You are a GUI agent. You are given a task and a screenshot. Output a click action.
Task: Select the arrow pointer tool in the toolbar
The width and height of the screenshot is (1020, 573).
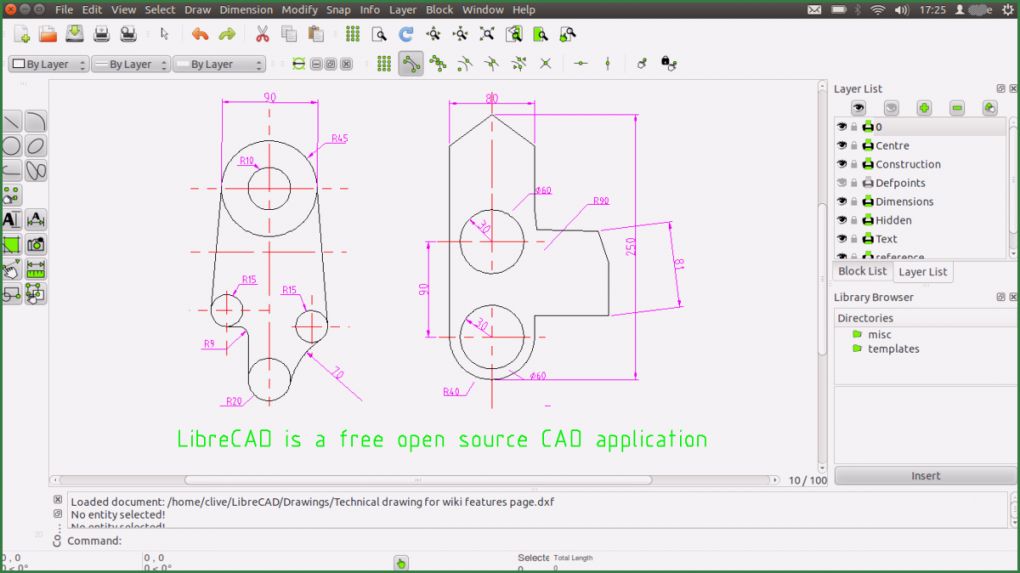[x=165, y=34]
